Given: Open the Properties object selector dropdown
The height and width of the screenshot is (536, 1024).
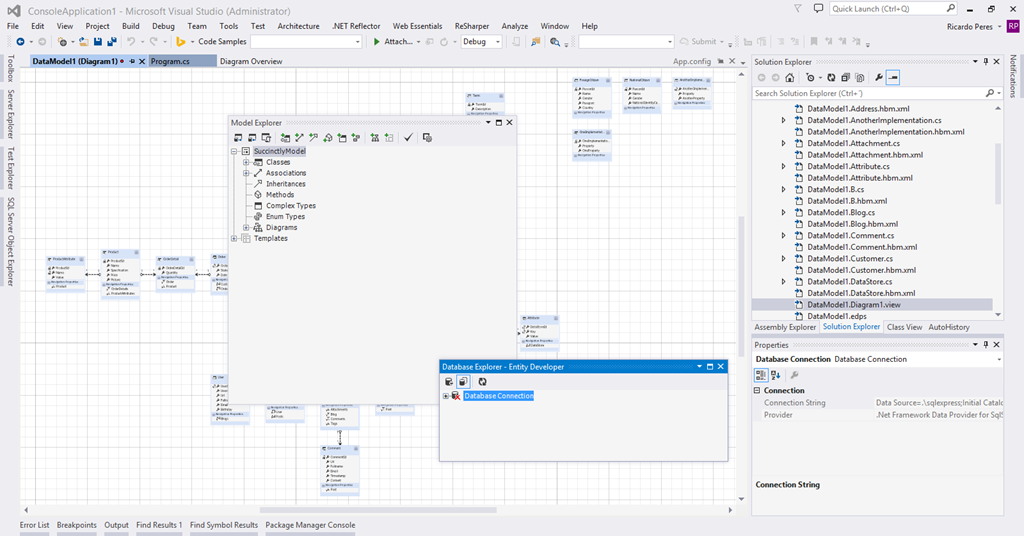Looking at the screenshot, I should (x=999, y=360).
